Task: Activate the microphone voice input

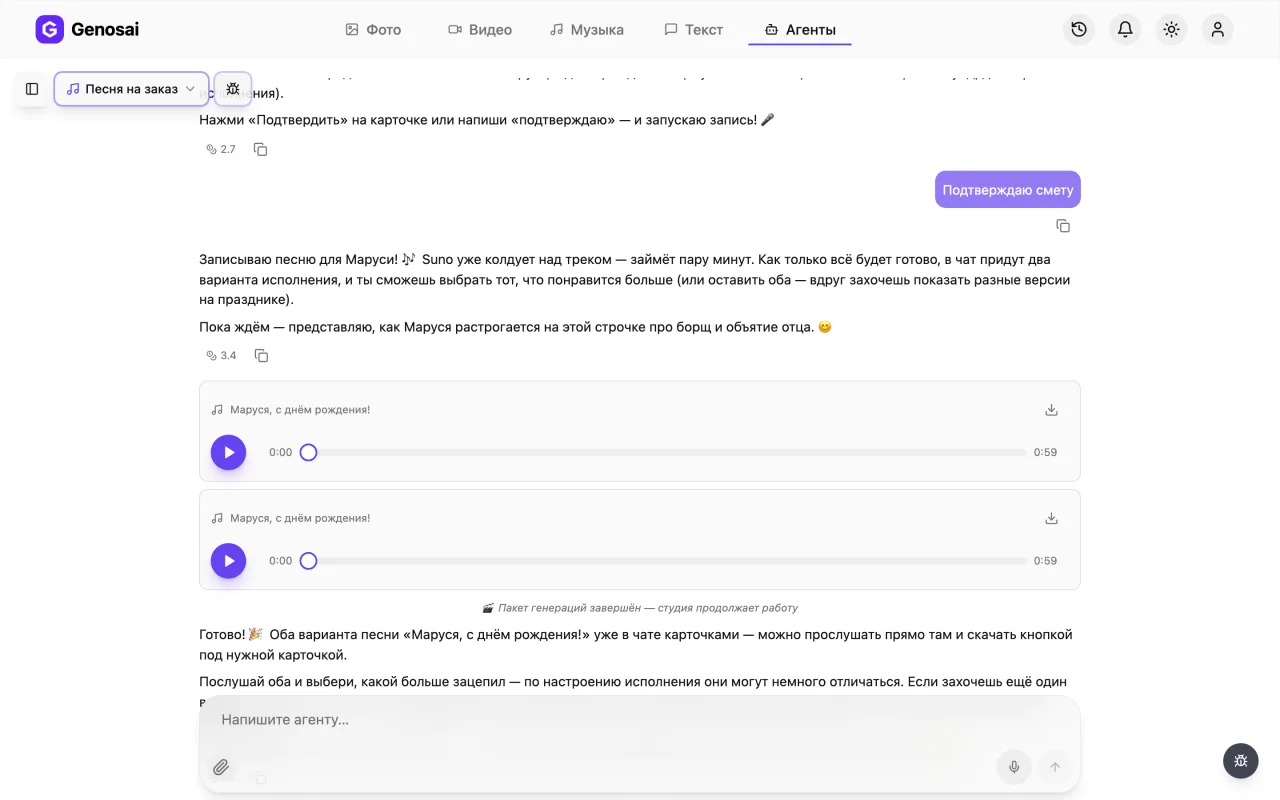Action: (1014, 767)
